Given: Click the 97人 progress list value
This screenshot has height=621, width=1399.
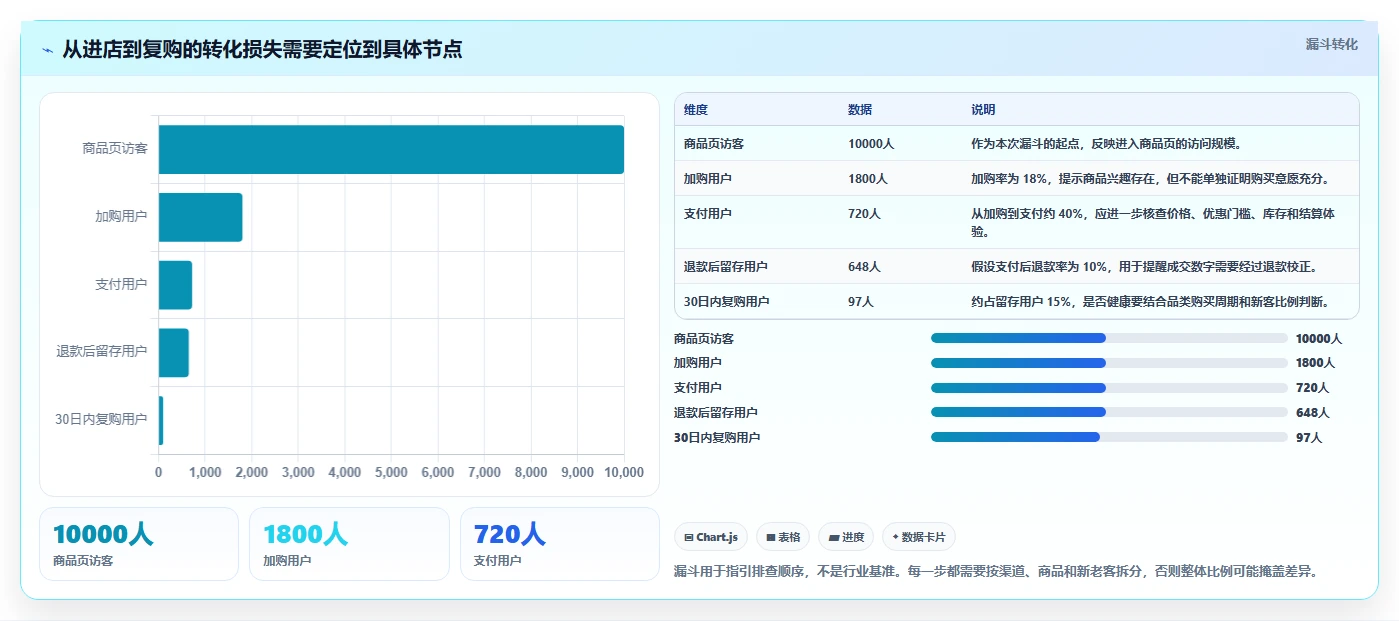Looking at the screenshot, I should 1309,437.
